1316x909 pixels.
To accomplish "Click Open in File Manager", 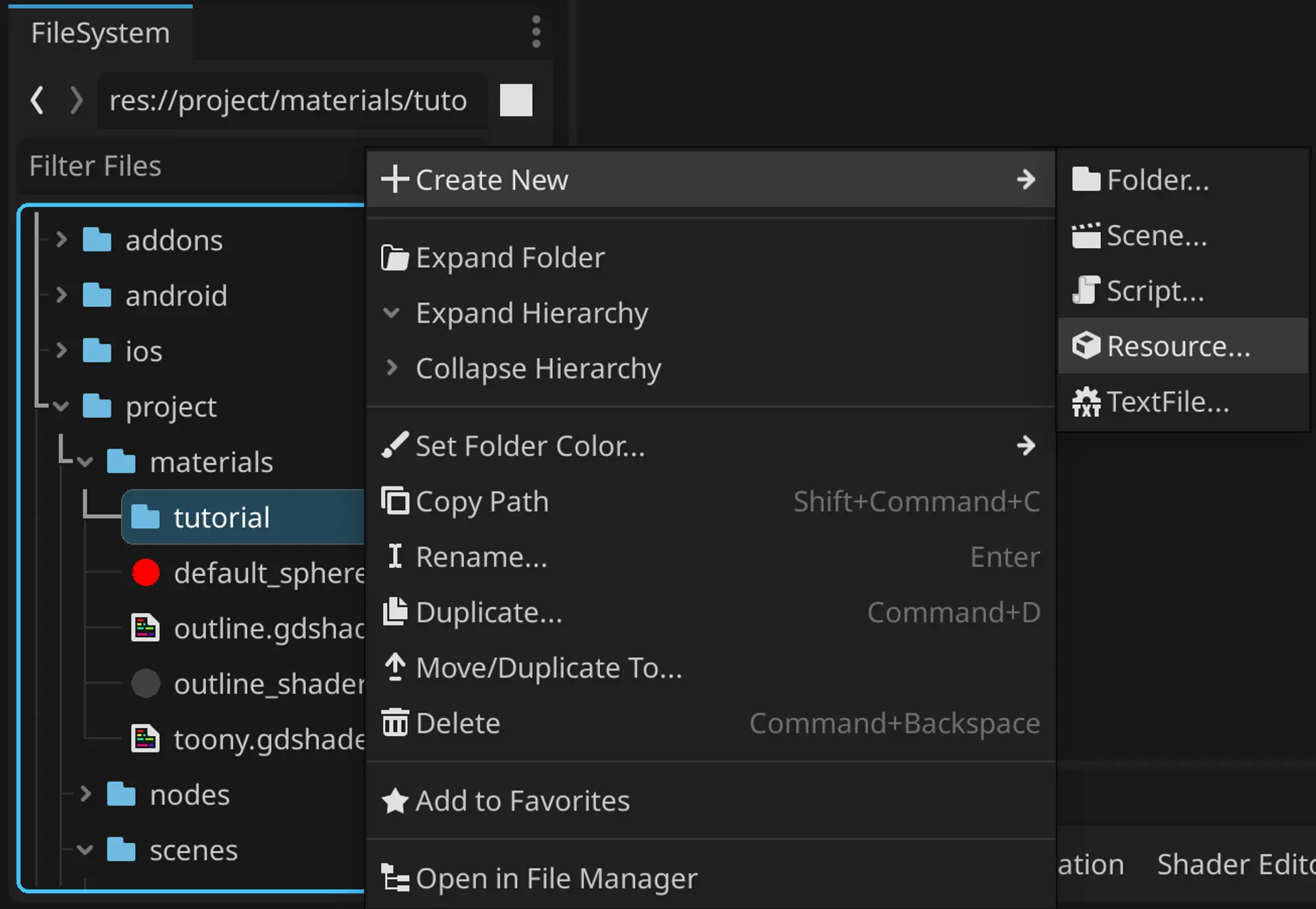I will [x=556, y=878].
